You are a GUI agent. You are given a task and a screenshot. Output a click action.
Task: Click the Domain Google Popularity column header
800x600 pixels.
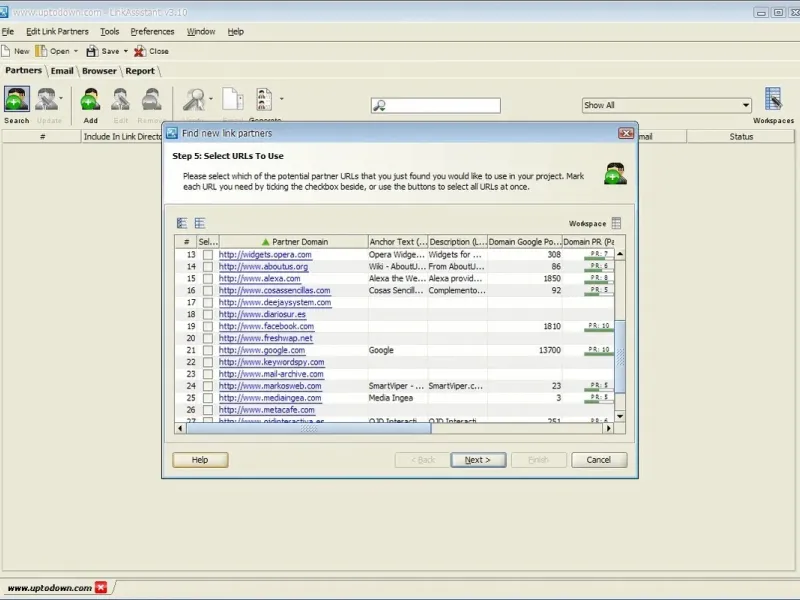[x=524, y=242]
